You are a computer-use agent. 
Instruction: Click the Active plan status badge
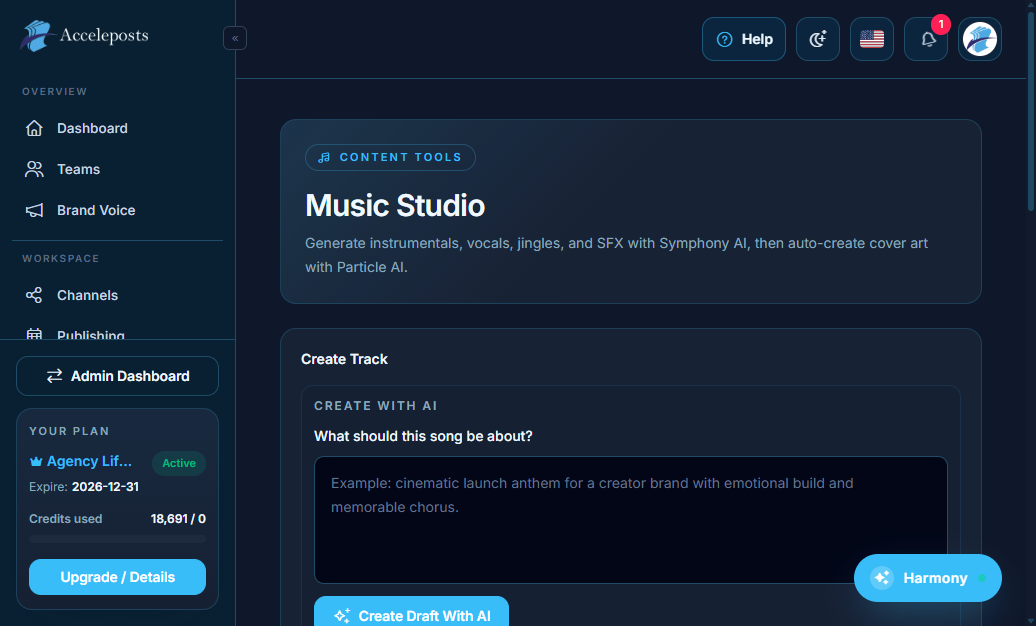[x=179, y=463]
